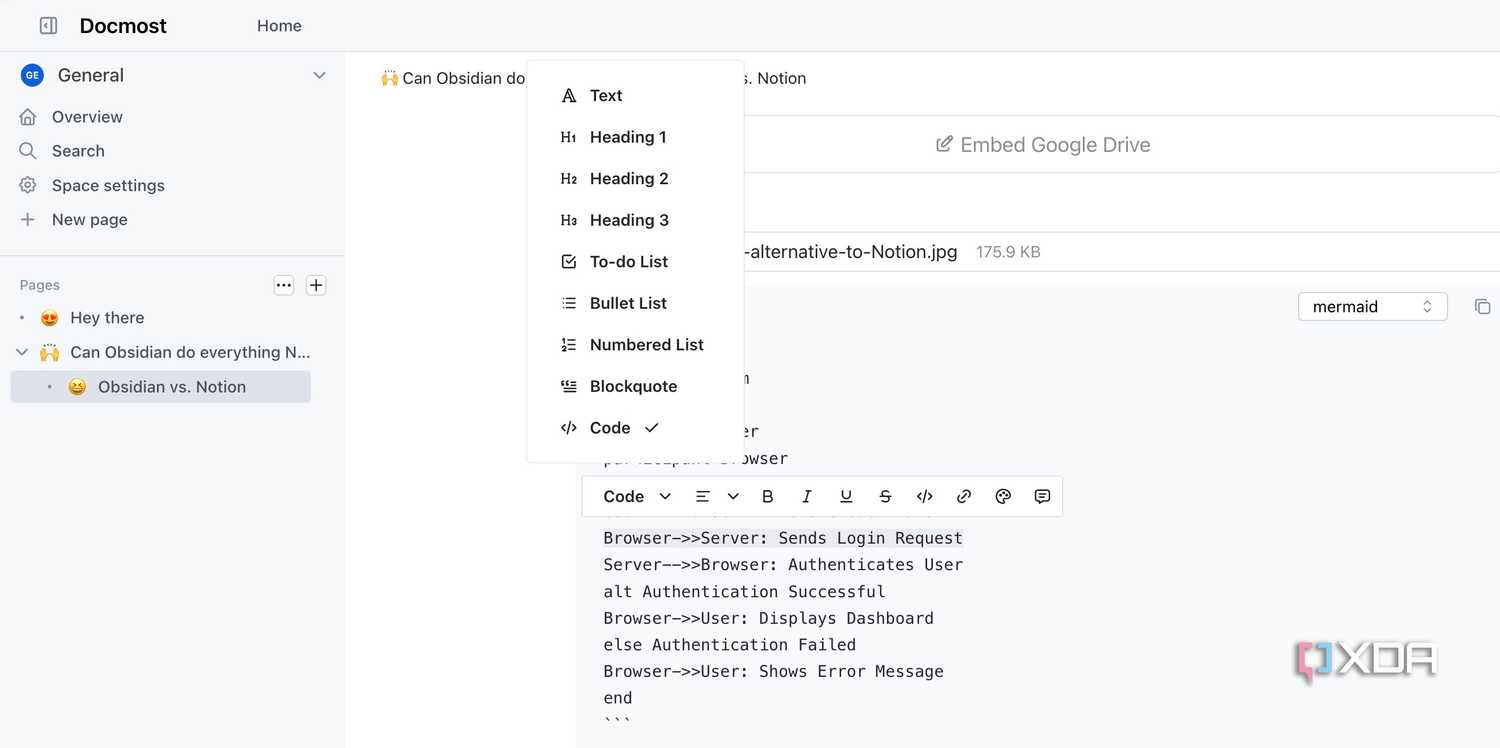Image resolution: width=1500 pixels, height=748 pixels.
Task: Select Text from the block type menu
Action: click(x=635, y=96)
